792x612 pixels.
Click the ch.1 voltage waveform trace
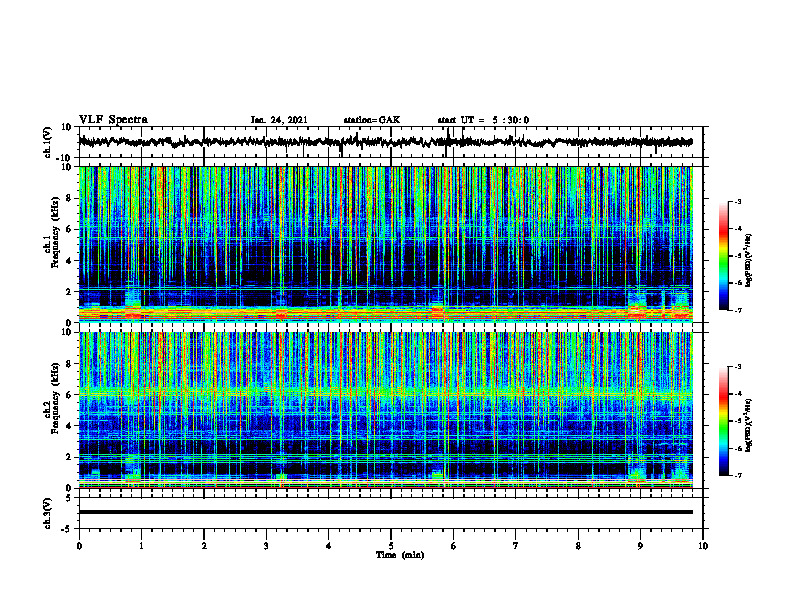point(385,142)
